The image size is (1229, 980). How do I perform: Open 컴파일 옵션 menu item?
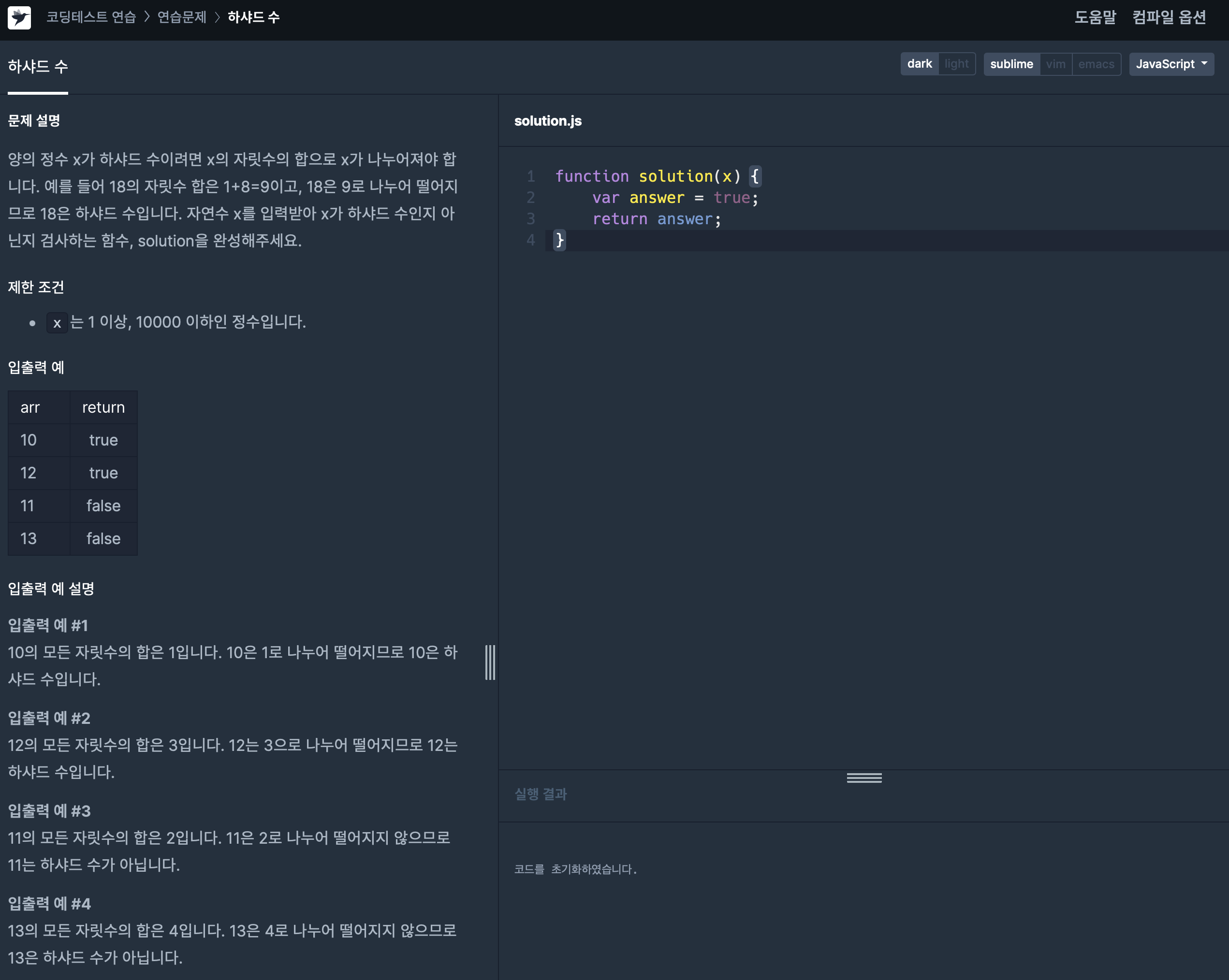(x=1169, y=17)
